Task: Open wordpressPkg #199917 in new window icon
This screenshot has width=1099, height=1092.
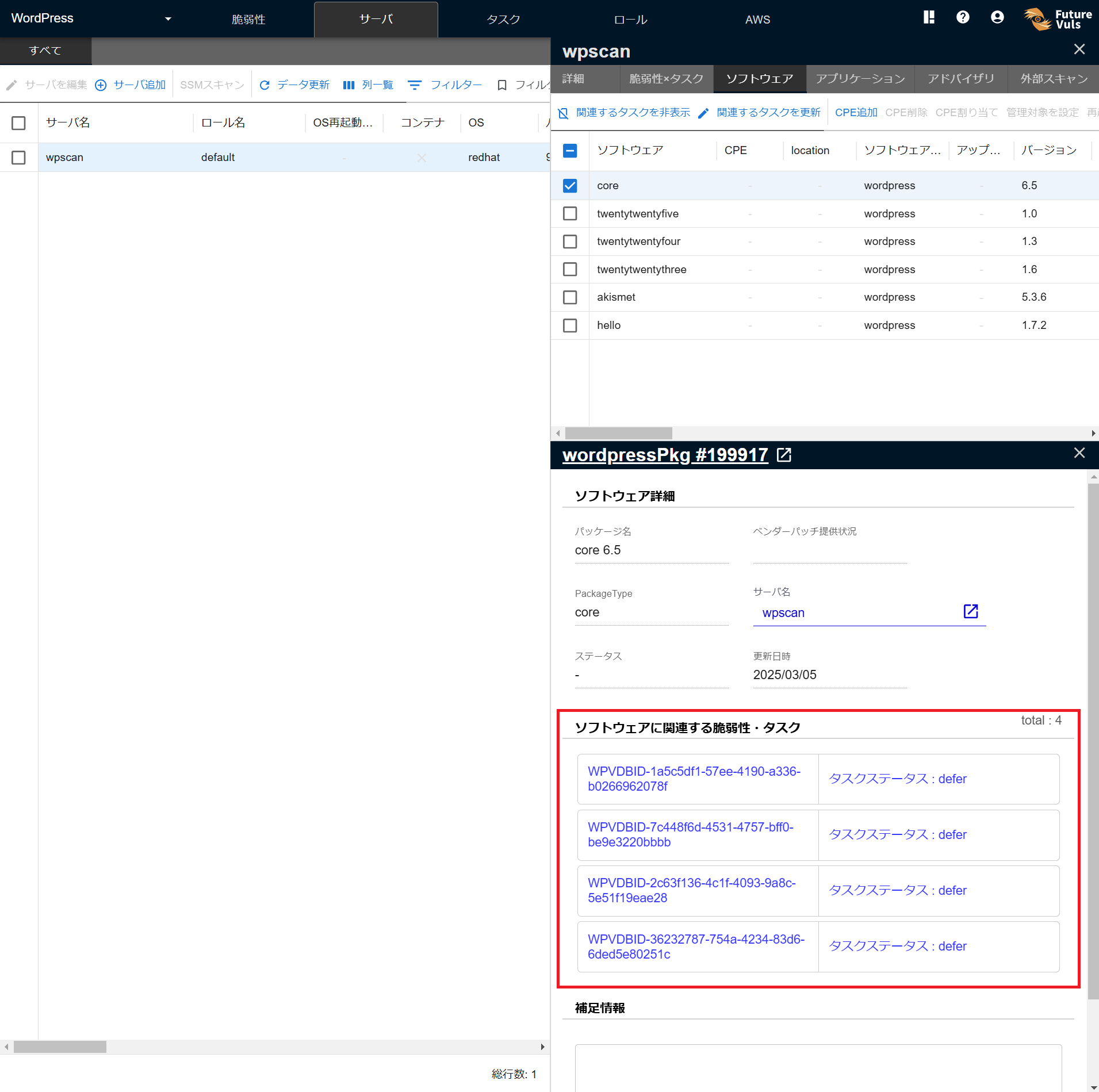Action: click(x=784, y=455)
